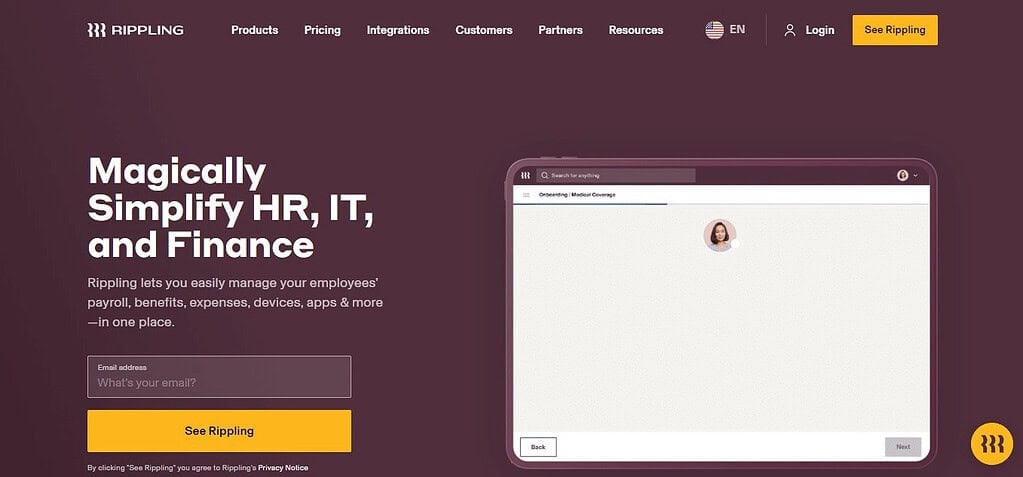Screen dimensions: 1023x477
Task: Click the Search for anything box in demo
Action: click(x=616, y=176)
